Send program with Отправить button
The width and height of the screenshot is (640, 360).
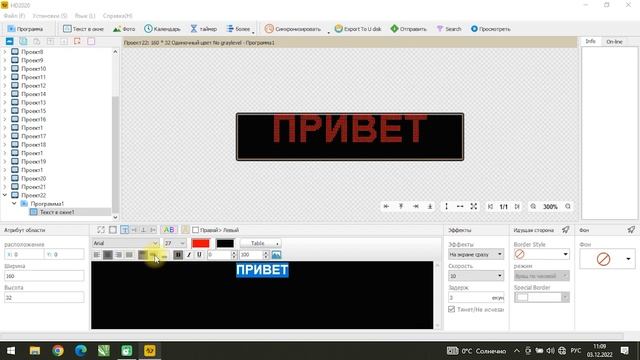pyautogui.click(x=408, y=29)
